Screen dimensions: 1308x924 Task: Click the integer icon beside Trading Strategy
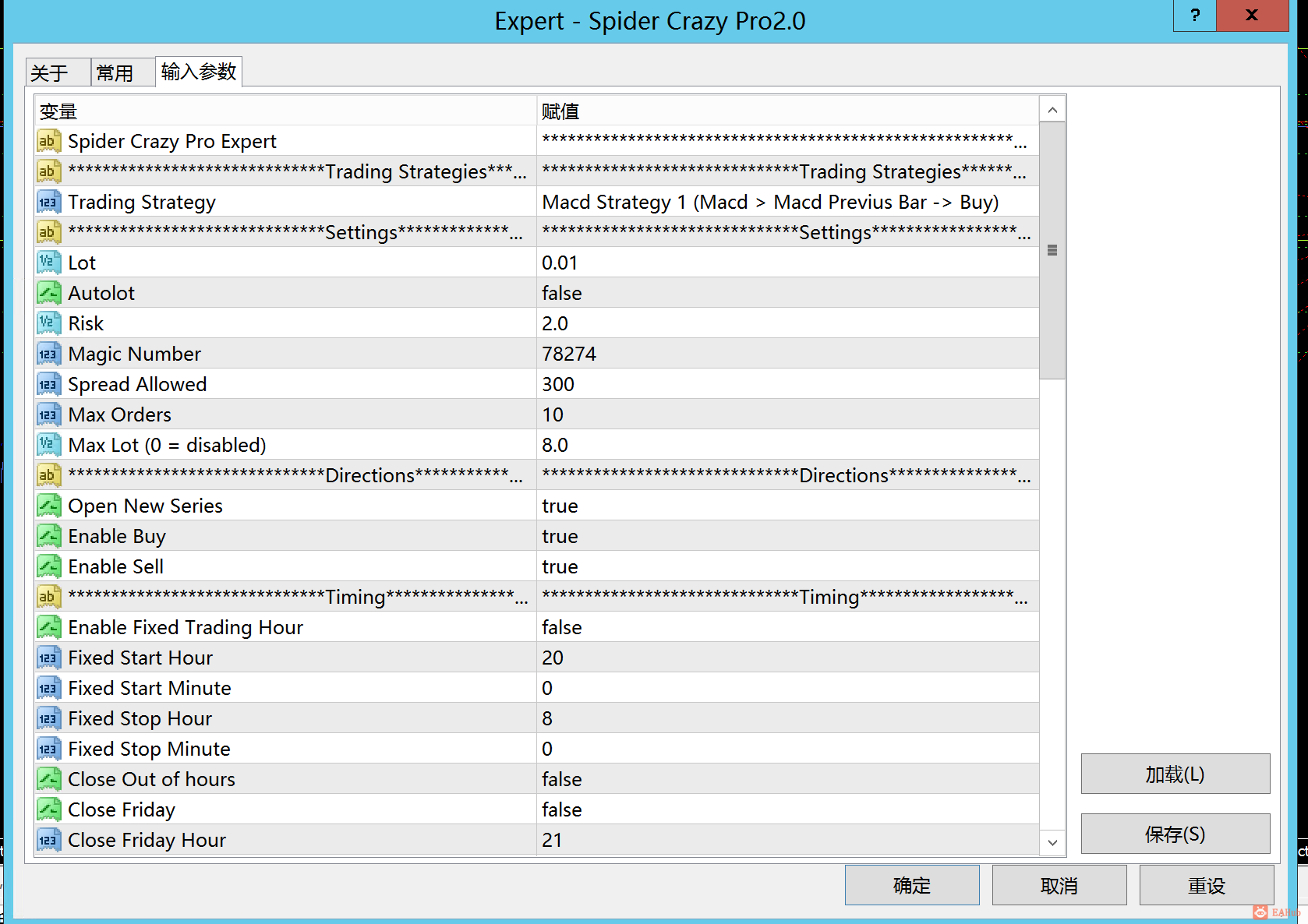[48, 202]
